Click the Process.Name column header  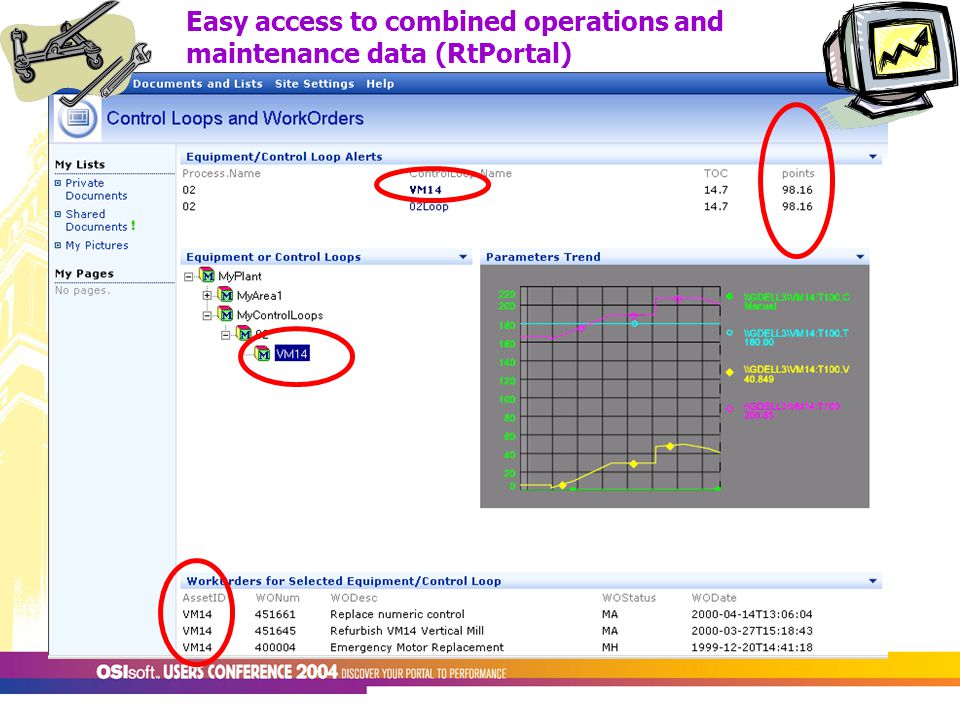[221, 174]
